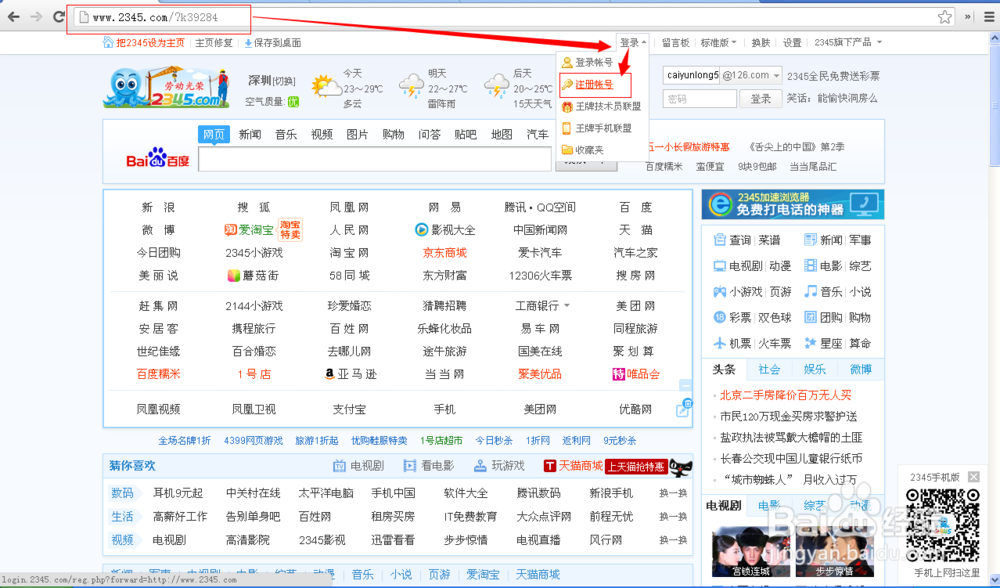
Task: Reload the page using the refresh icon
Action: pos(59,17)
